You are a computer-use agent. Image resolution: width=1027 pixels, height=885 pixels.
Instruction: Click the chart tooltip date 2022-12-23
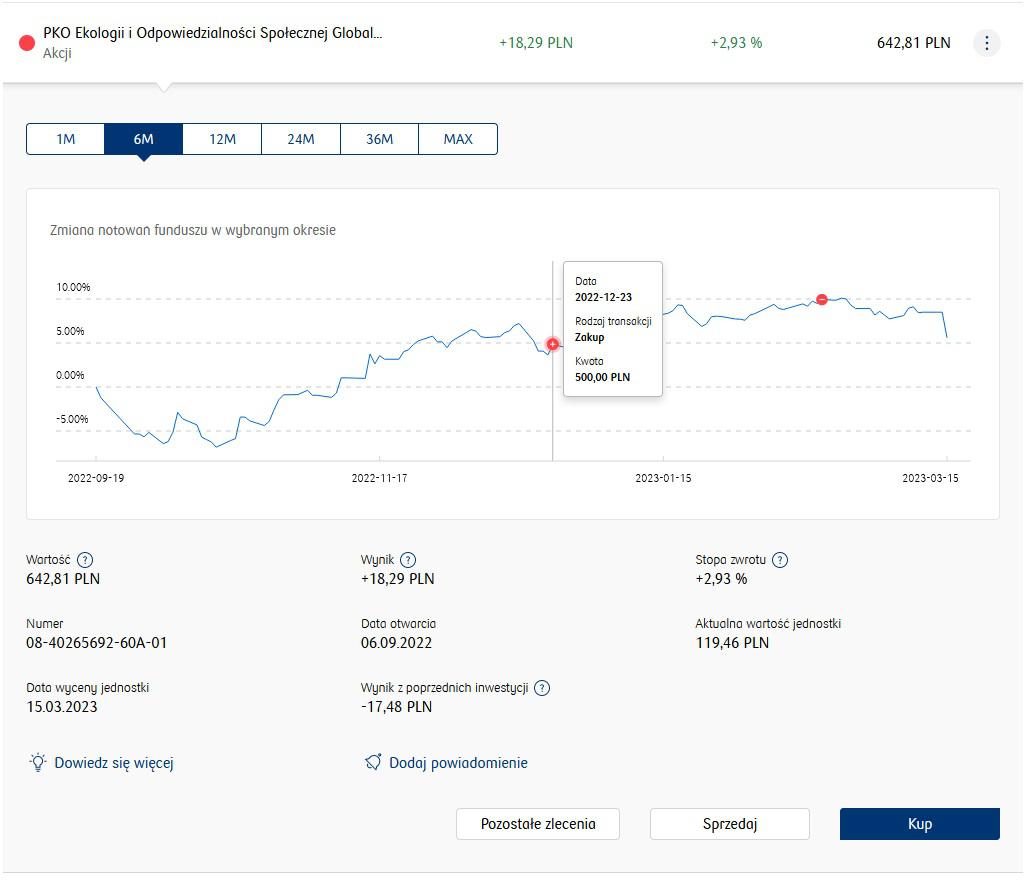603,297
